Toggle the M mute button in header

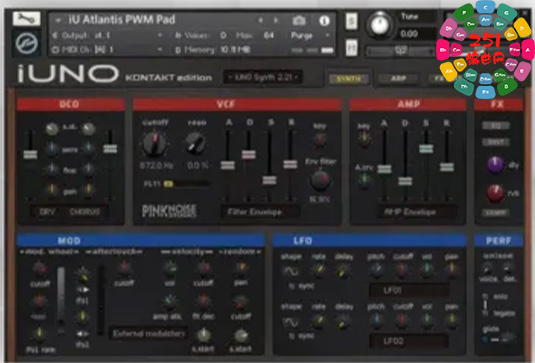point(351,47)
